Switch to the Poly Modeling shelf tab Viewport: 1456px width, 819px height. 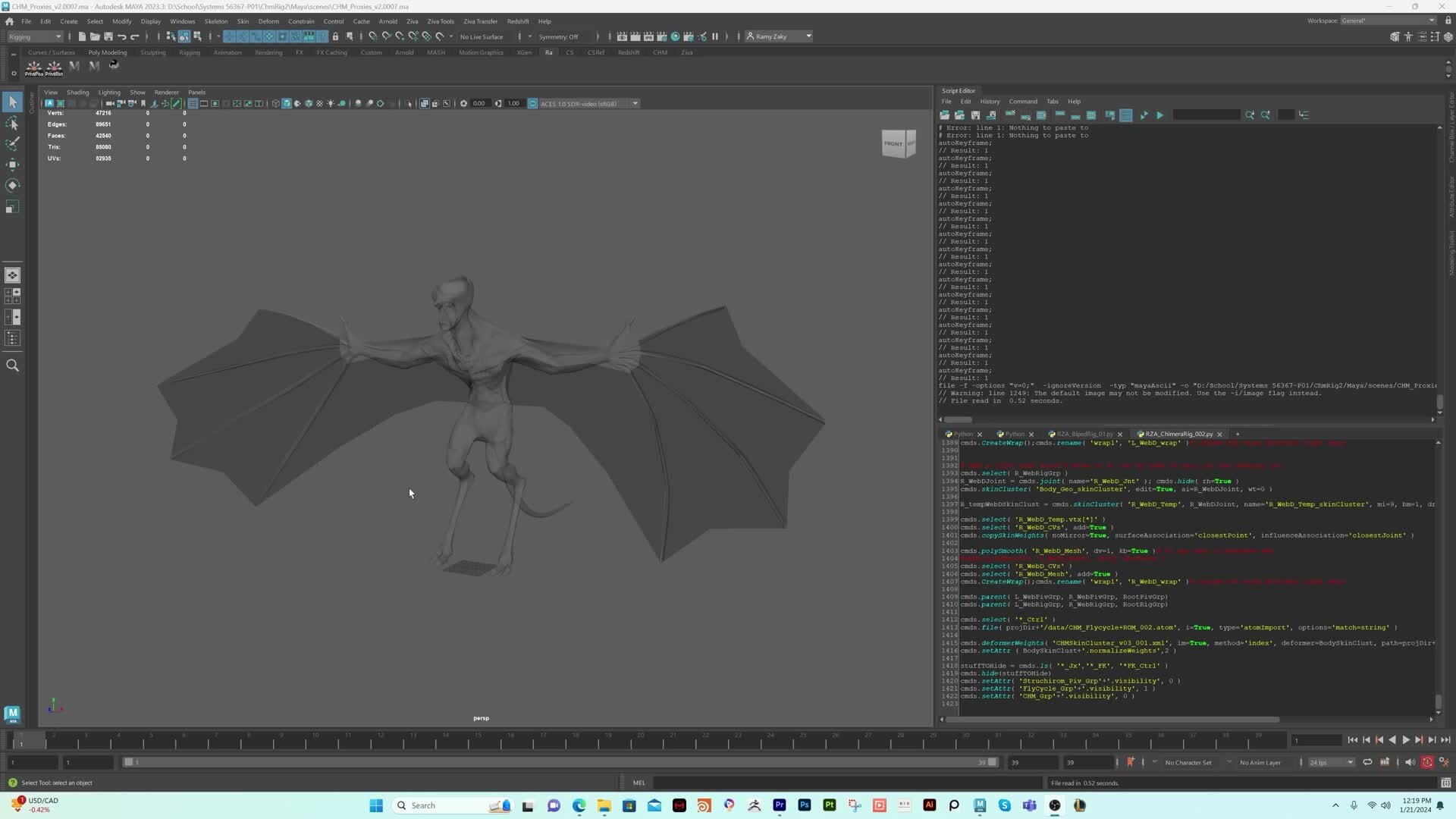tap(107, 52)
